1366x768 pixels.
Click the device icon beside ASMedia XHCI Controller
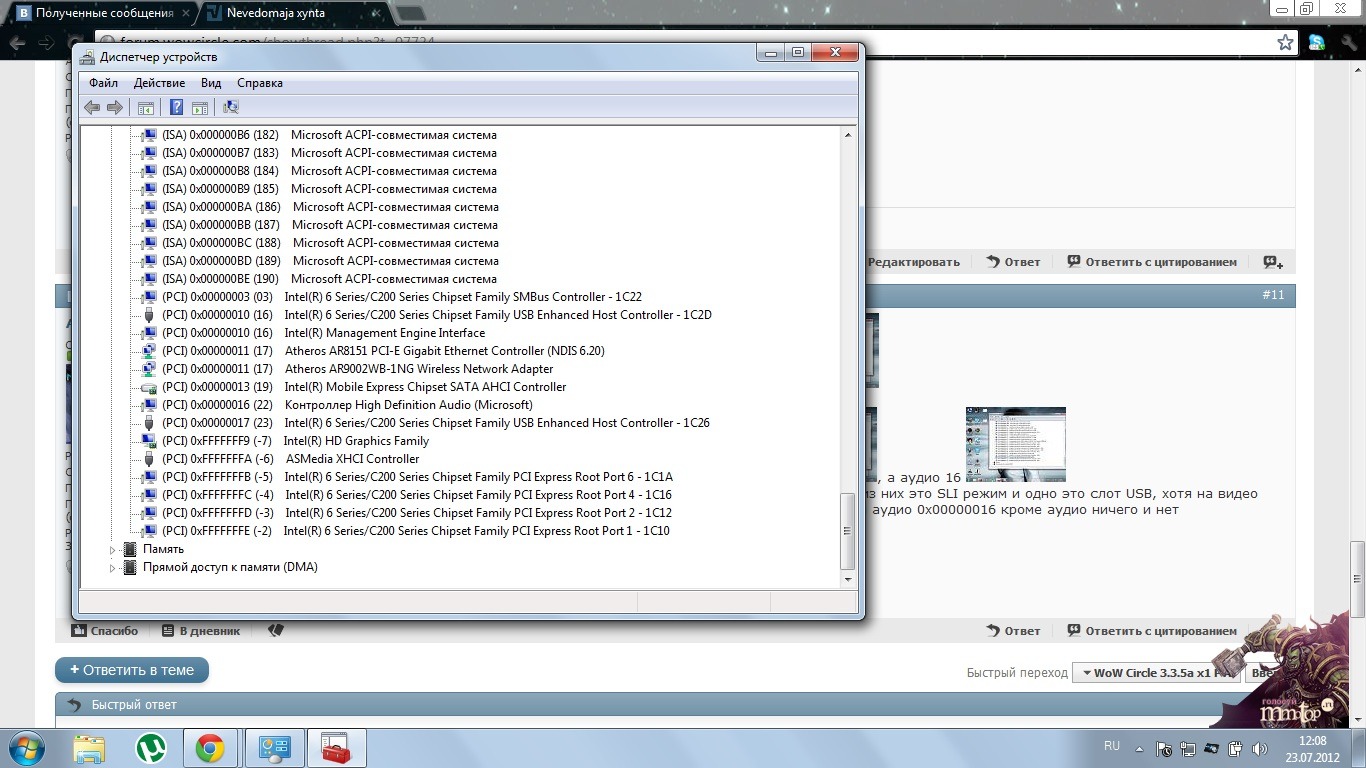[x=149, y=459]
